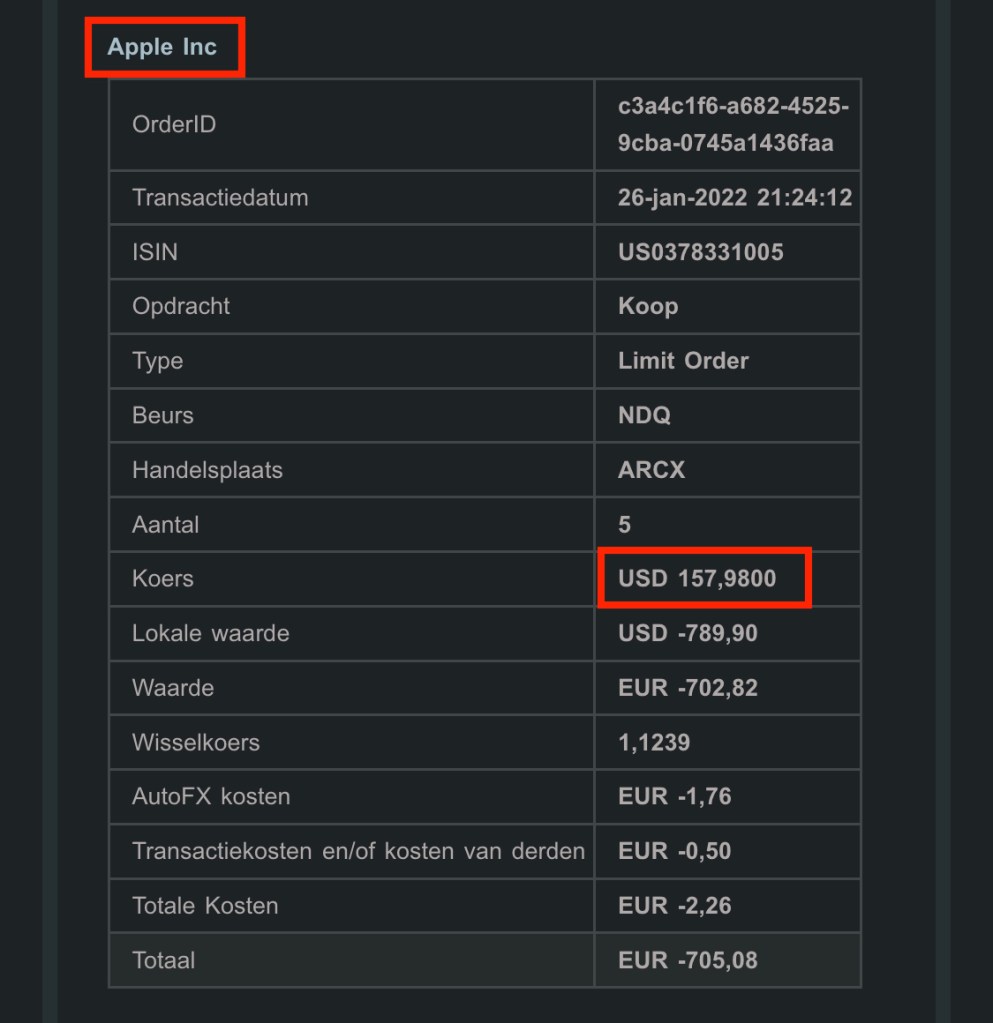Click the transaction date 26-jan-2022 value

tap(735, 198)
